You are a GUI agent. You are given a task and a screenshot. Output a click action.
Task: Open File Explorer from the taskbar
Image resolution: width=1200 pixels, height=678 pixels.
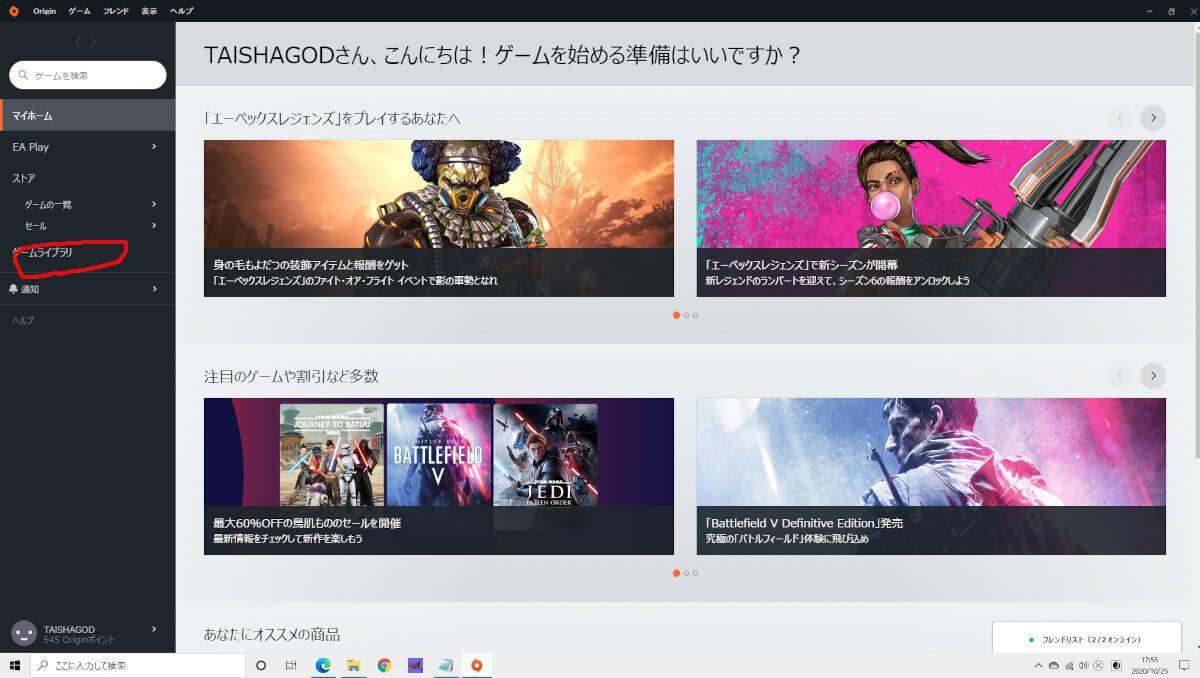(x=353, y=665)
